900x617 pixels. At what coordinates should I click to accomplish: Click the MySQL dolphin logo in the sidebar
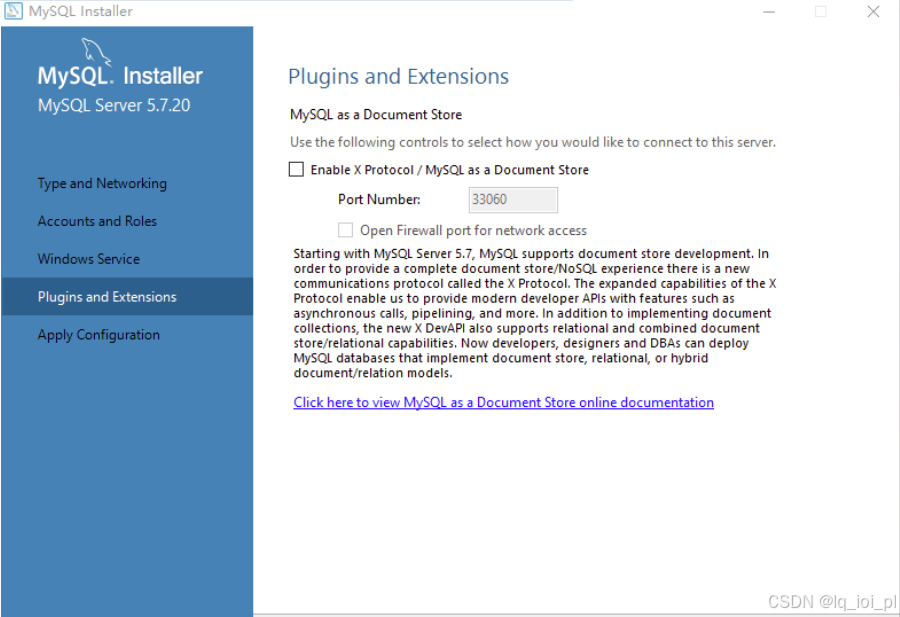(x=96, y=52)
